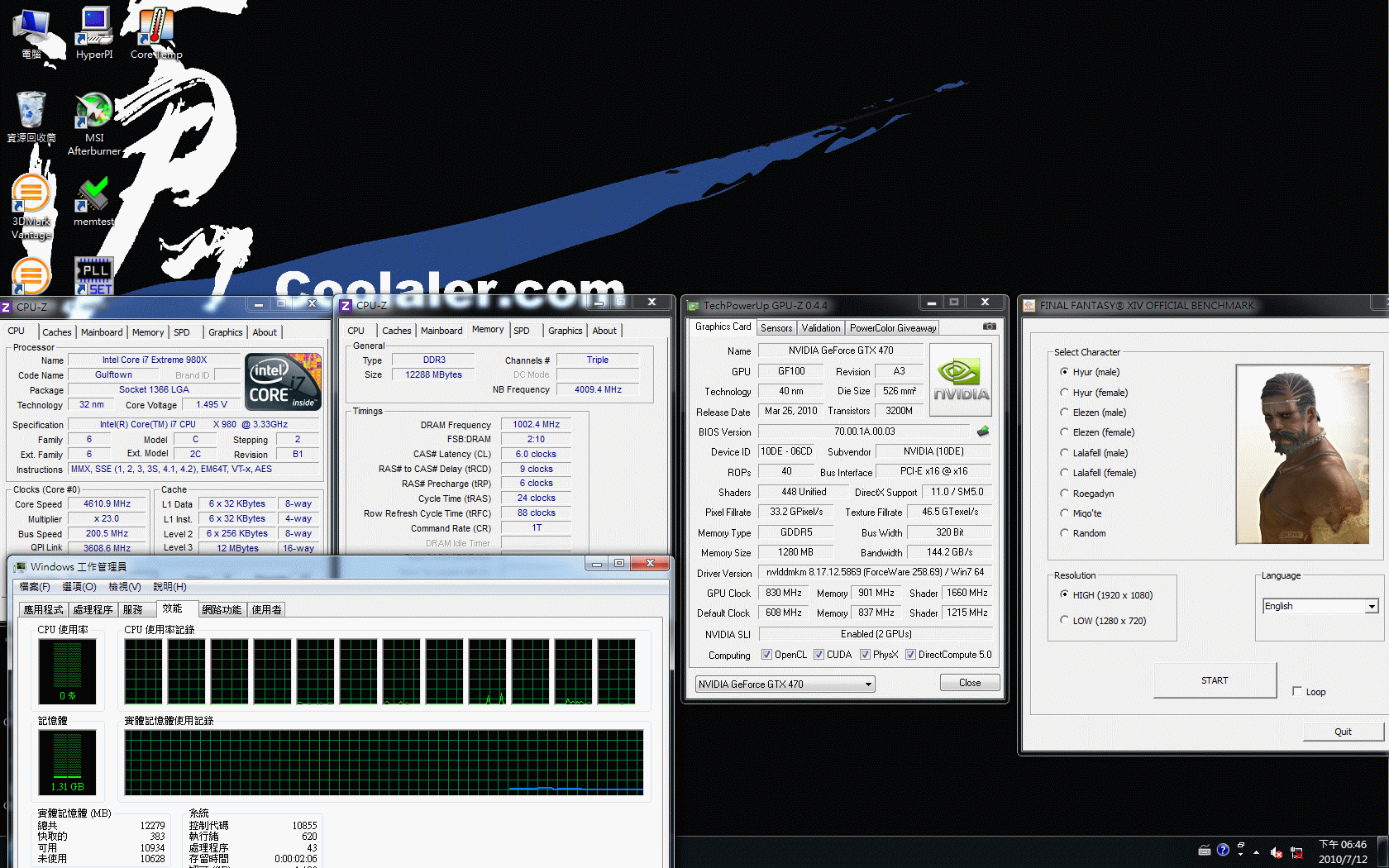Launch the 3DMark Vantage shortcut

pyautogui.click(x=31, y=207)
